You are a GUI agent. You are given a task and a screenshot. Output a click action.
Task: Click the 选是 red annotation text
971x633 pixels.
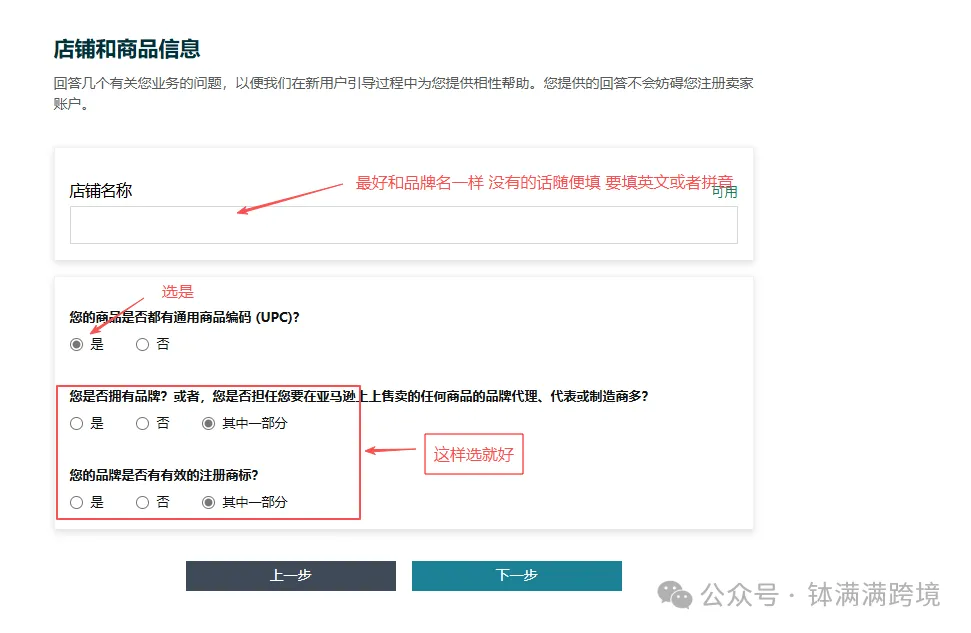coord(176,292)
